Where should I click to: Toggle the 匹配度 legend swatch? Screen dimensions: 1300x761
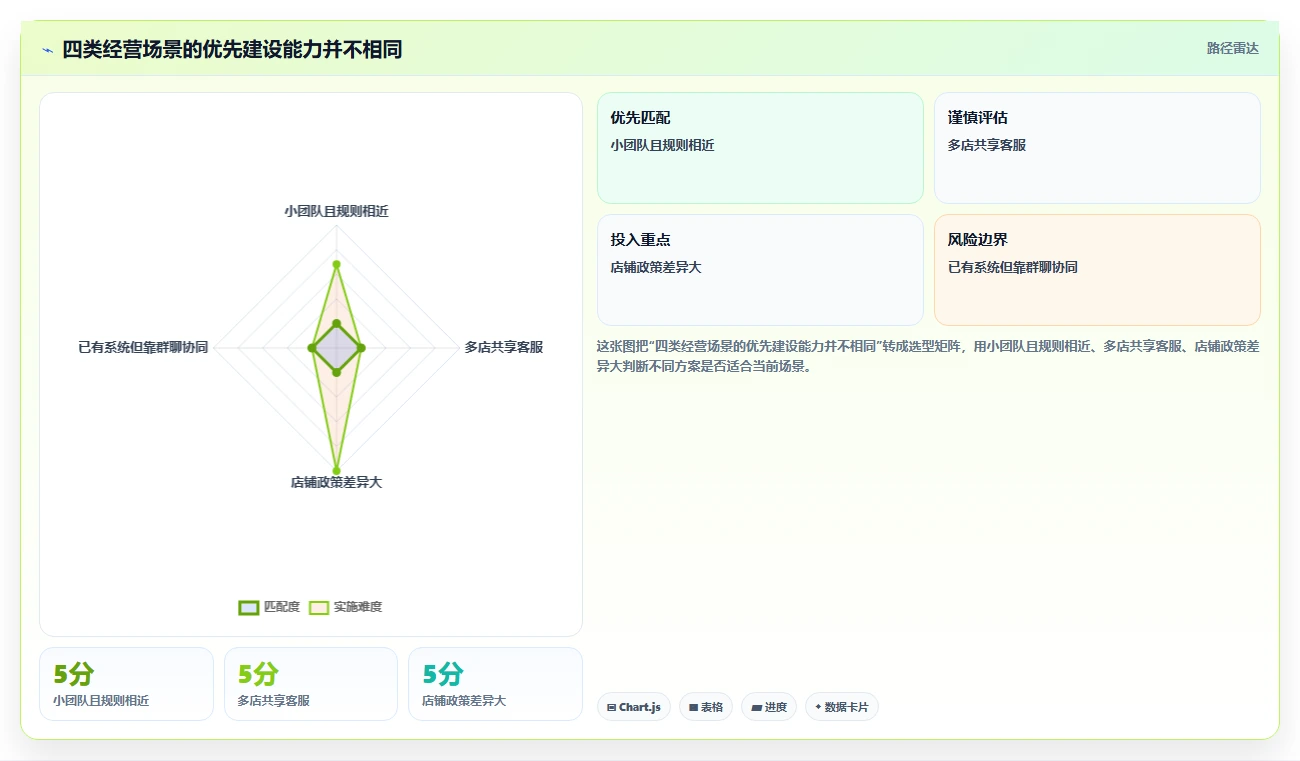click(x=249, y=607)
